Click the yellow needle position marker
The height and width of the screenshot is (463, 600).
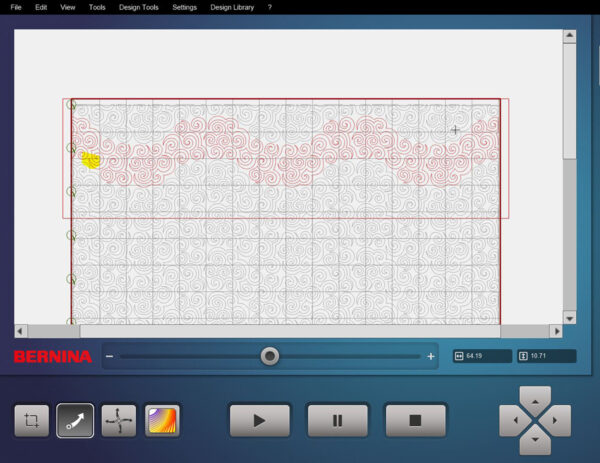pyautogui.click(x=91, y=160)
